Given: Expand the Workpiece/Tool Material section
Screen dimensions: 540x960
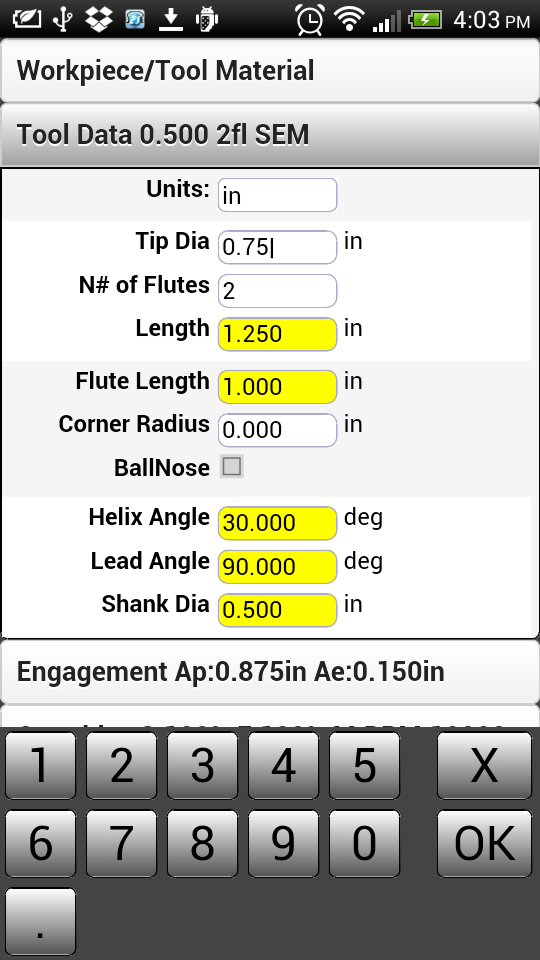Looking at the screenshot, I should click(270, 70).
